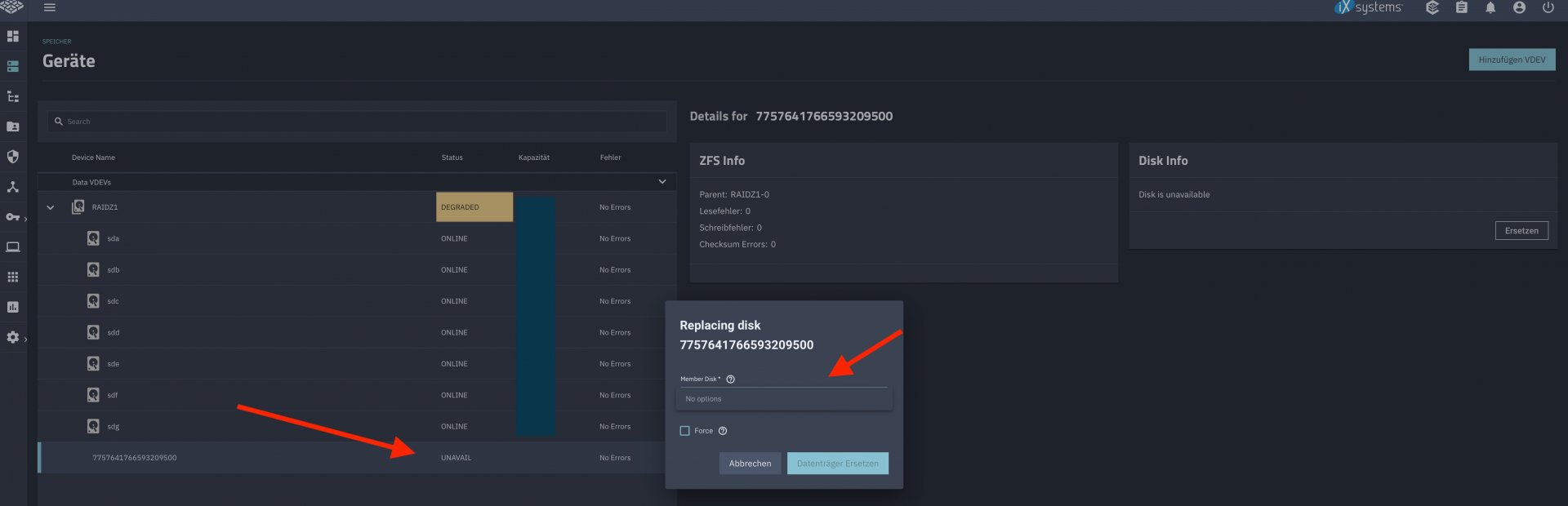Click the 'Disk is unavailable' text

(x=1174, y=194)
